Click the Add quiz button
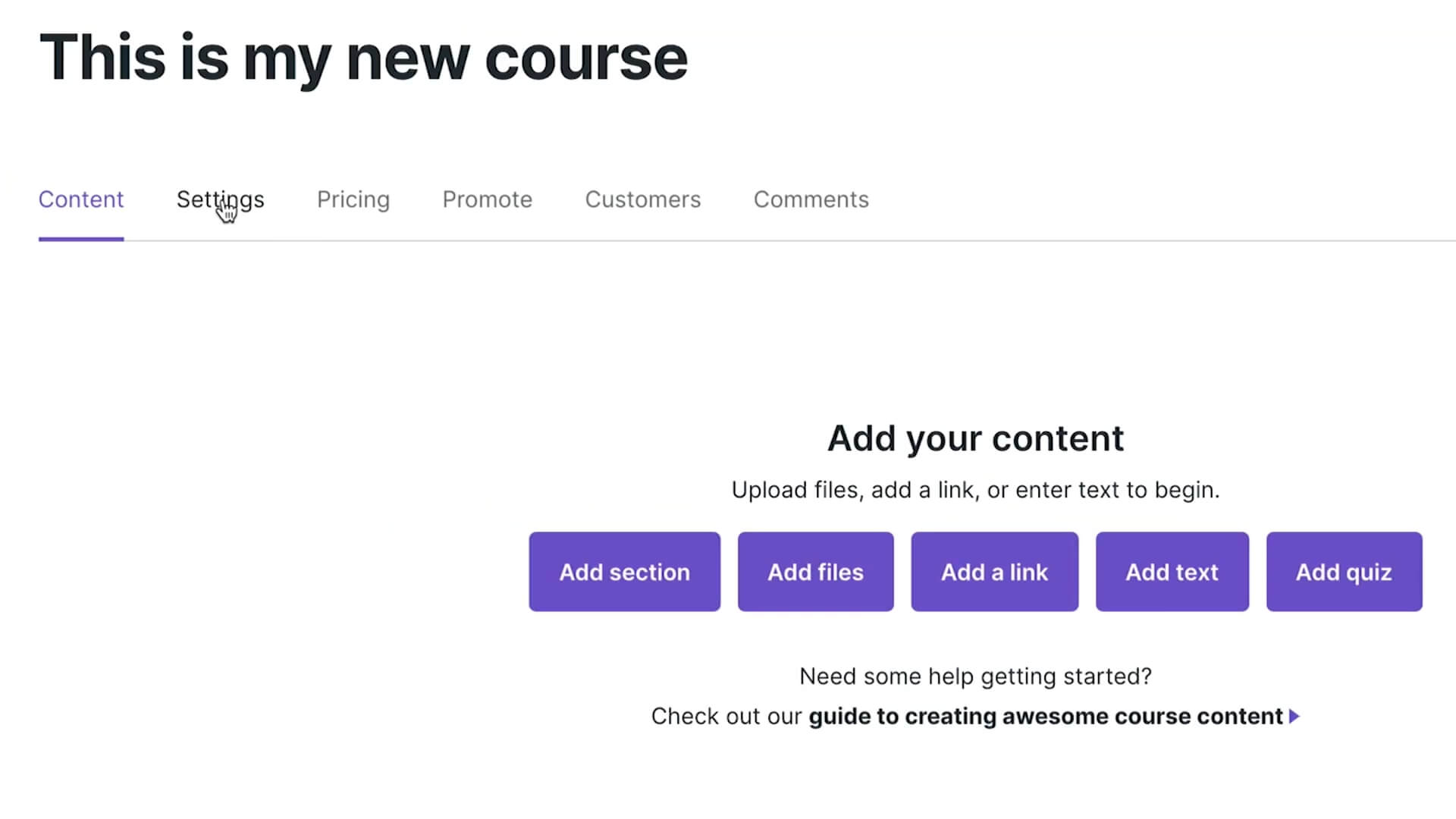Image resolution: width=1456 pixels, height=819 pixels. (1345, 572)
